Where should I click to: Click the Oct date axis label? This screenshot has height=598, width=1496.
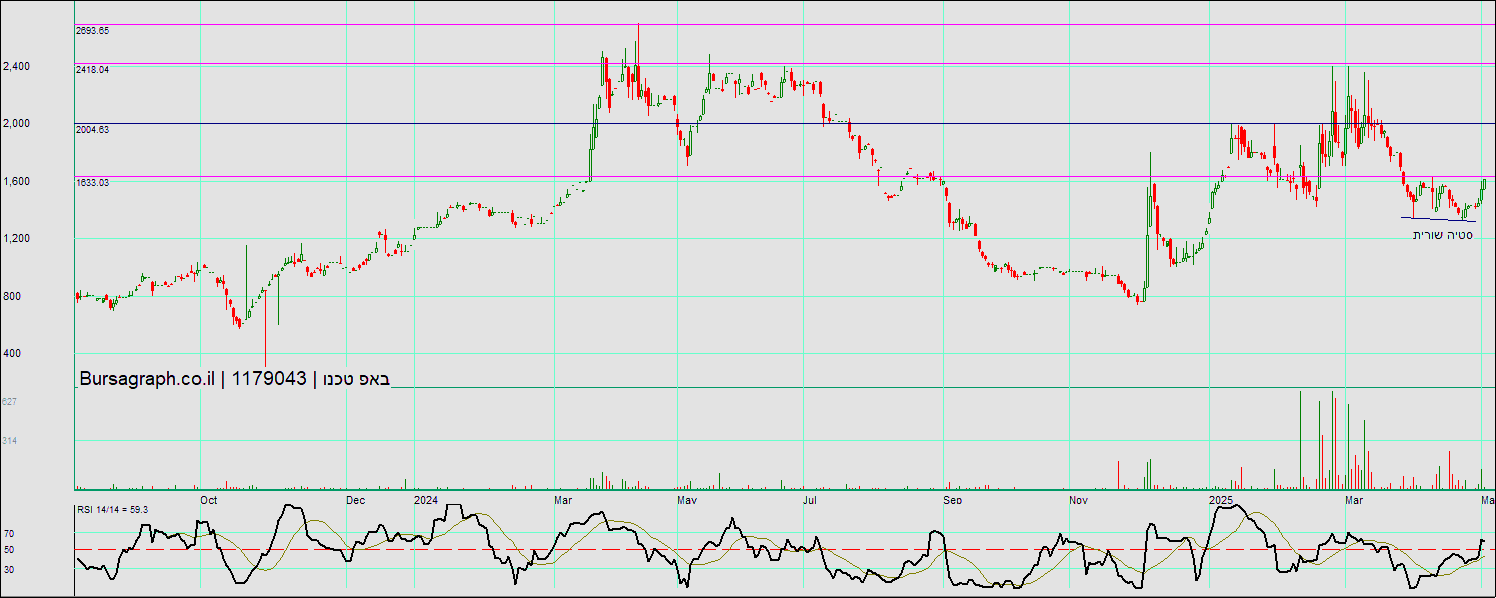click(209, 499)
